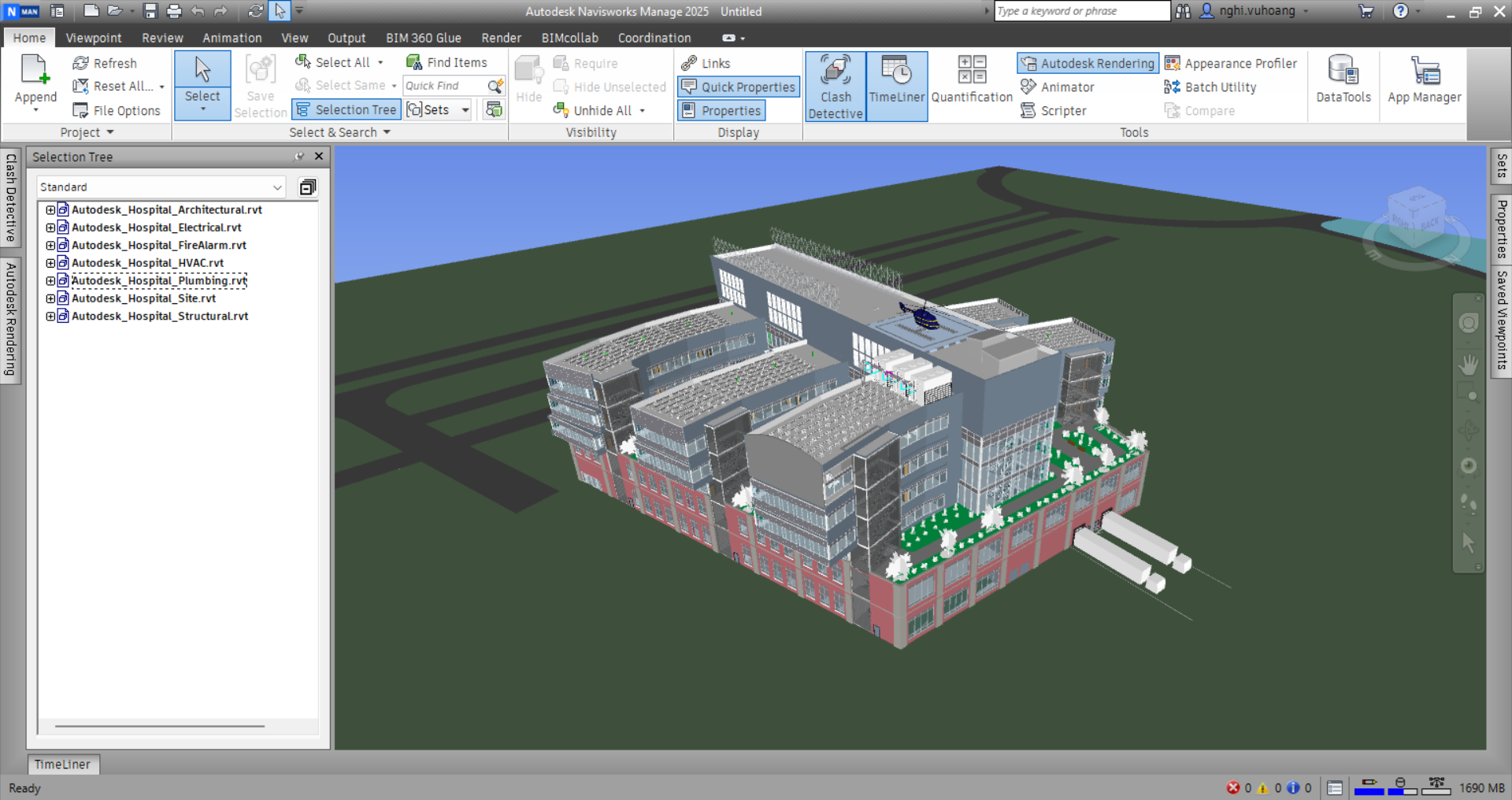Click the keyword search box
The image size is (1512, 800).
coord(1082,11)
